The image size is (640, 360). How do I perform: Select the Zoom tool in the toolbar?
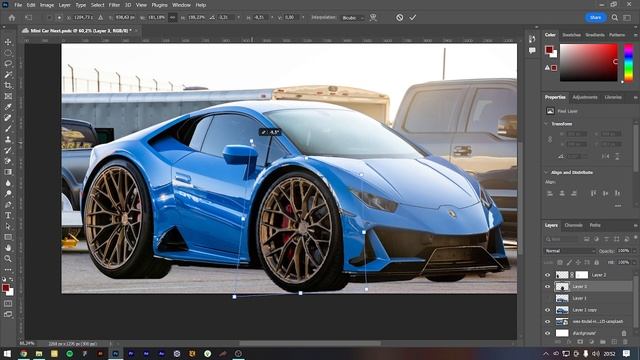pyautogui.click(x=8, y=259)
